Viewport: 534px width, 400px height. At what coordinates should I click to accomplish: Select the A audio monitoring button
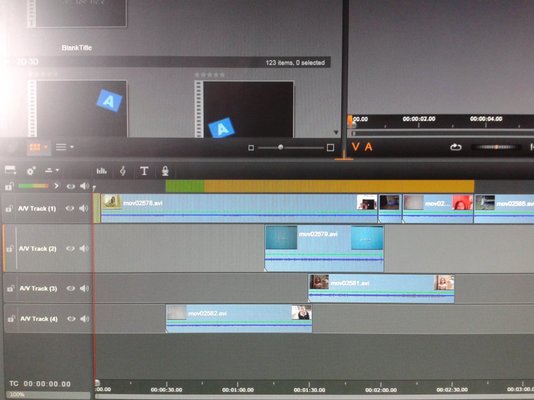click(x=368, y=147)
